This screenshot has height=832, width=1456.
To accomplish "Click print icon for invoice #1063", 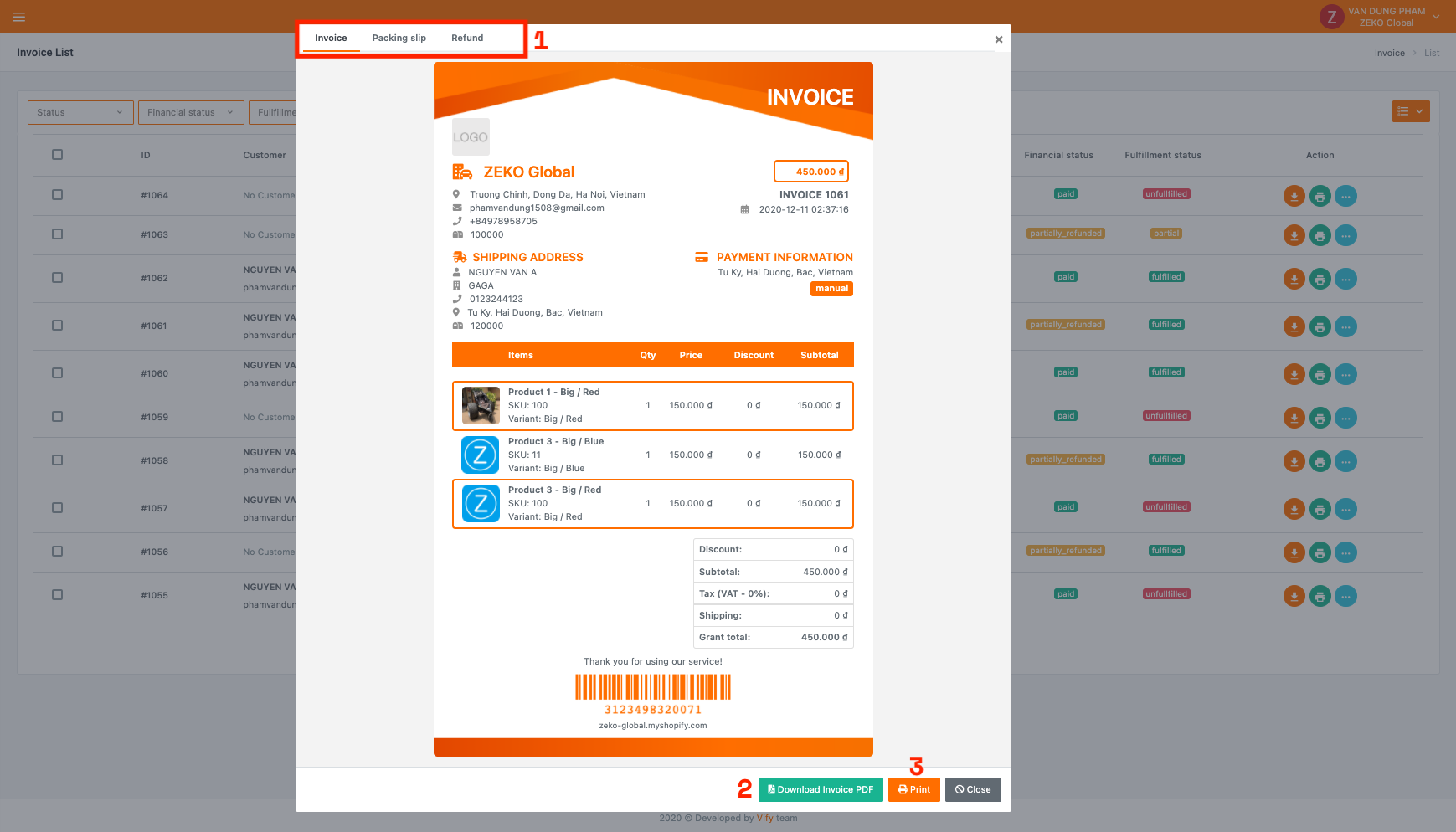I will tap(1320, 236).
